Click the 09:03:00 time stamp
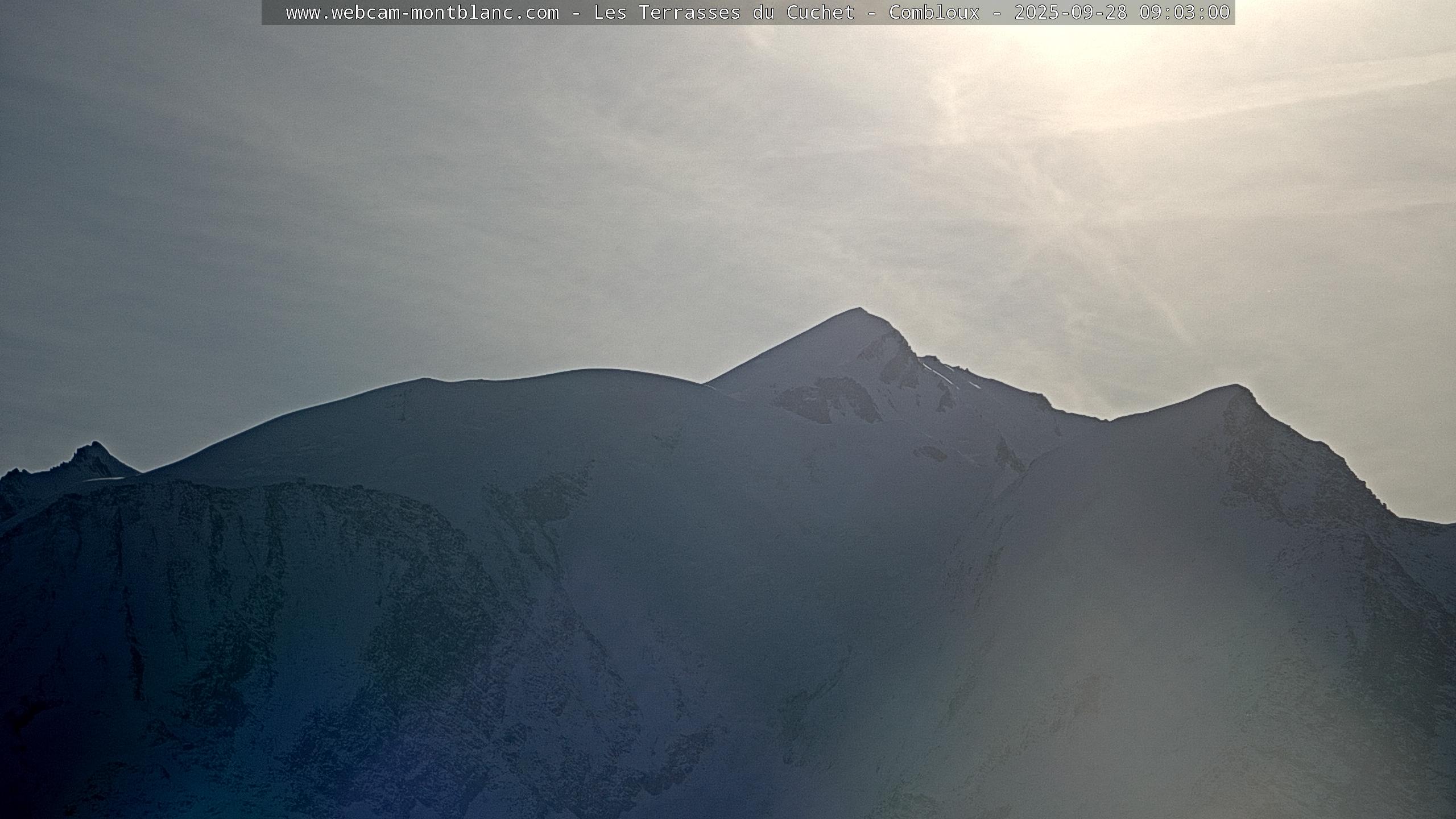 [1184, 13]
